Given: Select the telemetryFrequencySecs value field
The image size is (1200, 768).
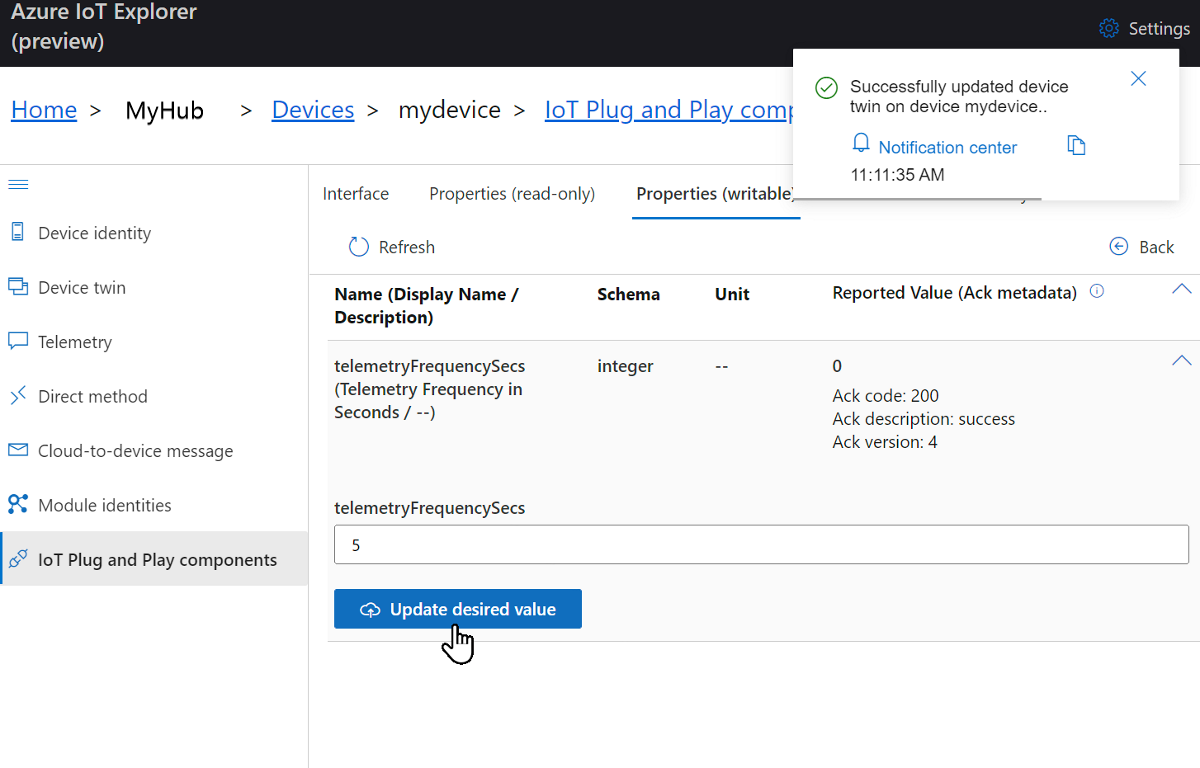Looking at the screenshot, I should click(762, 544).
